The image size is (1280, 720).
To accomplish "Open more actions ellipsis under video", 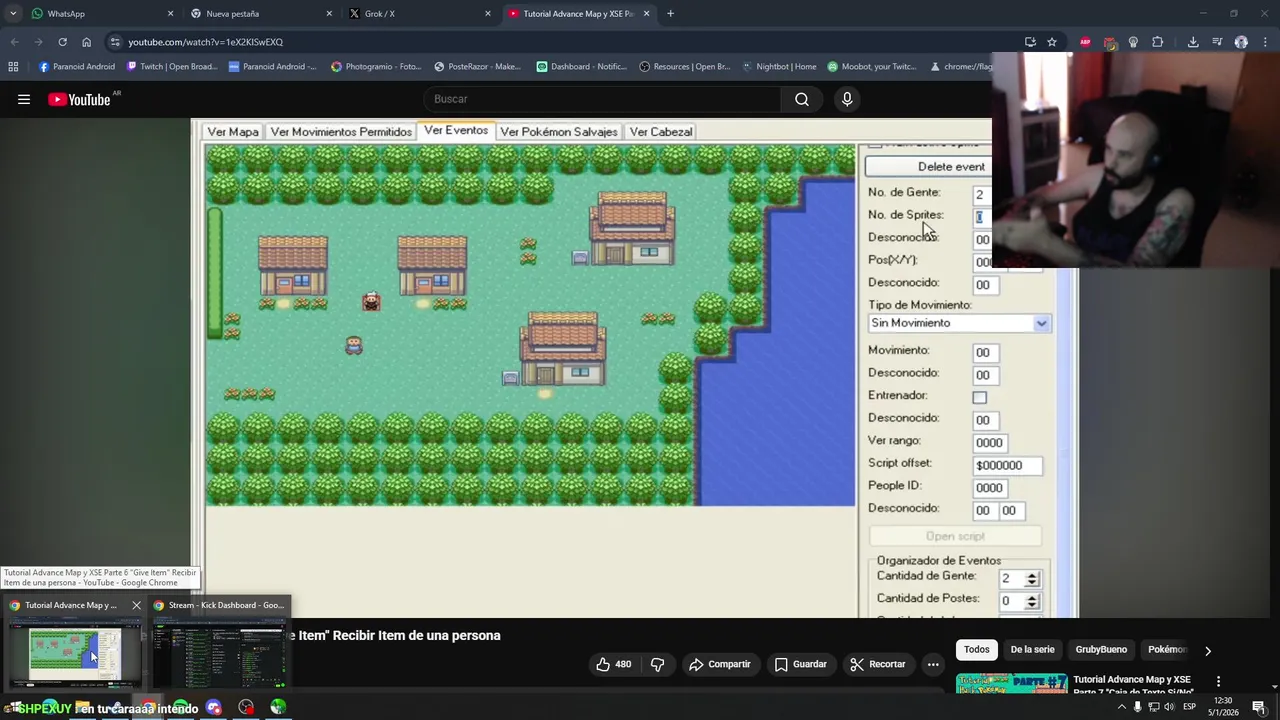I will (x=933, y=664).
